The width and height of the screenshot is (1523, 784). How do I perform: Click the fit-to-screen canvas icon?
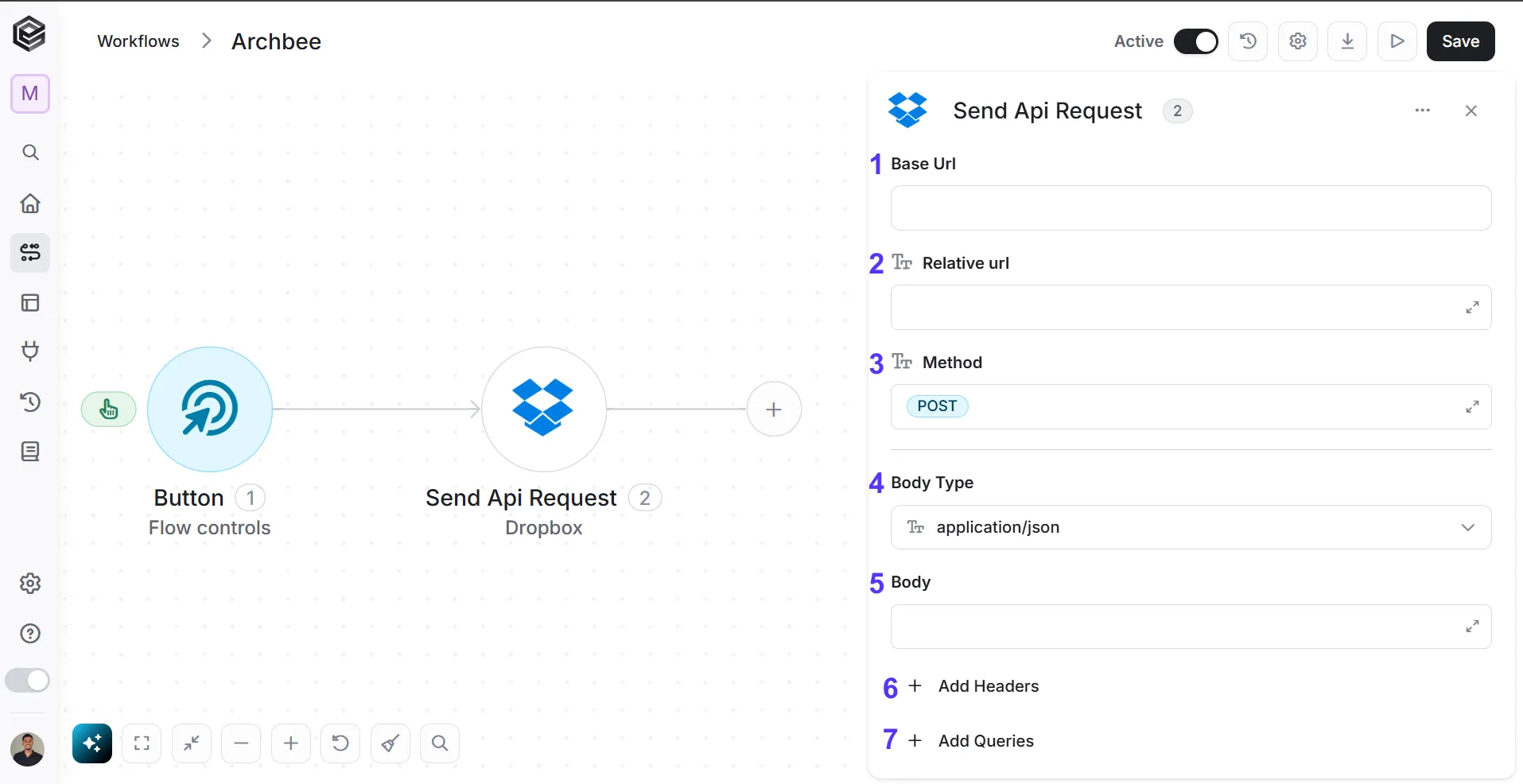[x=142, y=743]
